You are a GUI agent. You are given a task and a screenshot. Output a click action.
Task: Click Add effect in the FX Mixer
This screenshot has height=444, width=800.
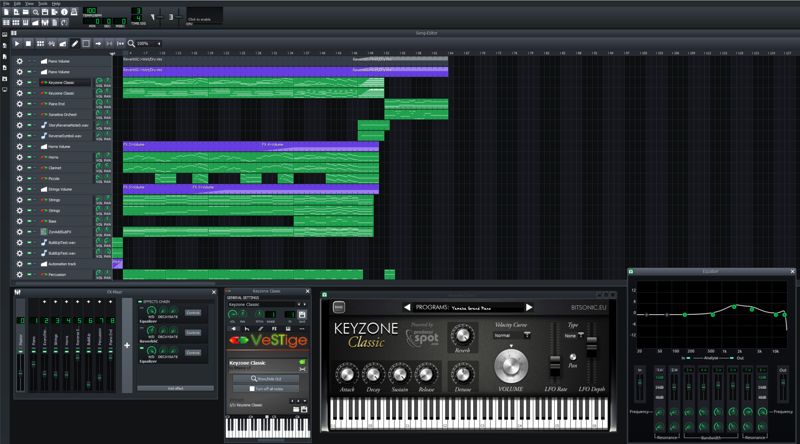pyautogui.click(x=176, y=388)
